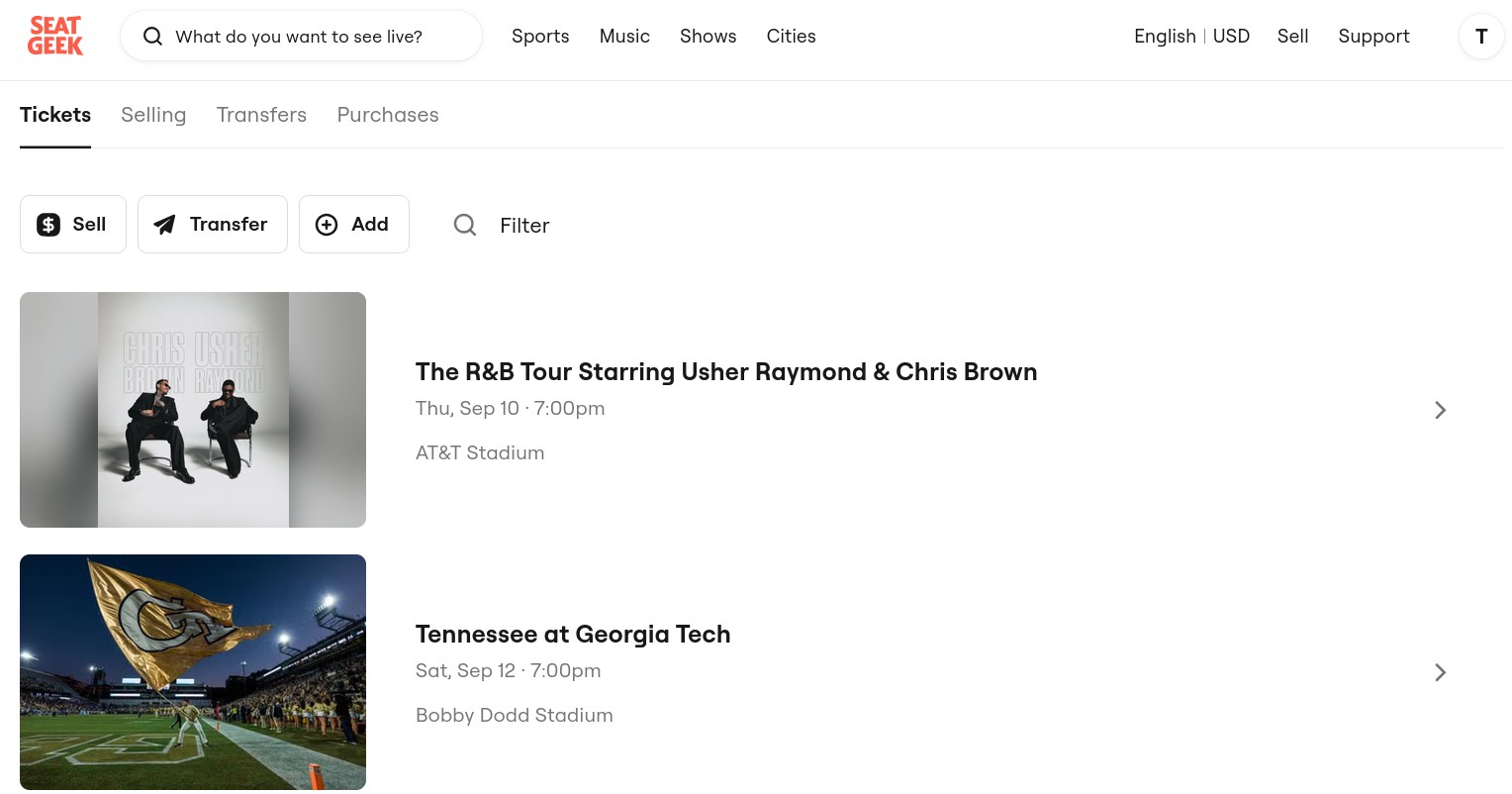Open the Cities menu
1512x794 pixels.
coord(792,37)
